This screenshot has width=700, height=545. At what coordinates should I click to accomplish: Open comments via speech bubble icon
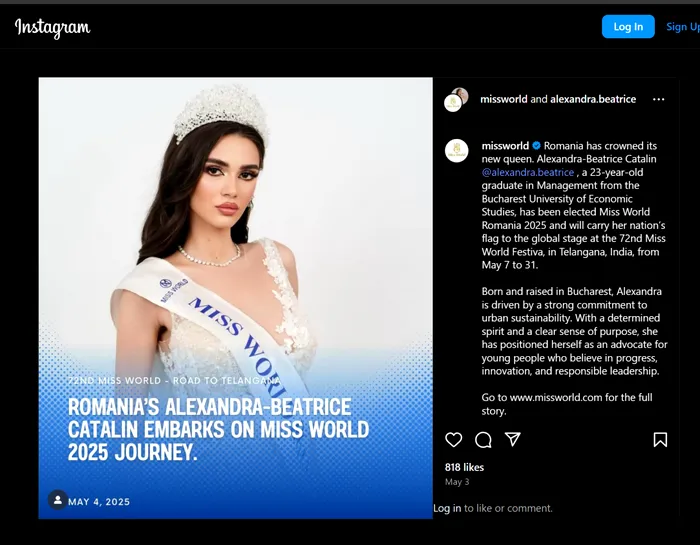483,440
